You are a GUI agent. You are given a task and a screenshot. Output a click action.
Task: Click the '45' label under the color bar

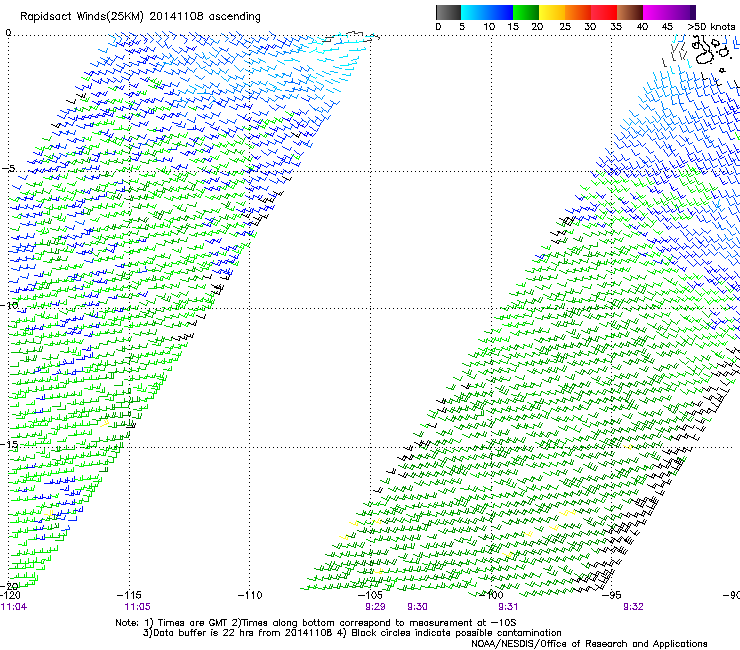667,27
